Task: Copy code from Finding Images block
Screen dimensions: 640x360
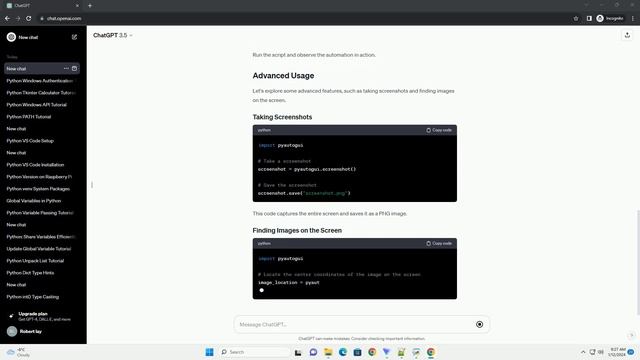Action: (439, 244)
